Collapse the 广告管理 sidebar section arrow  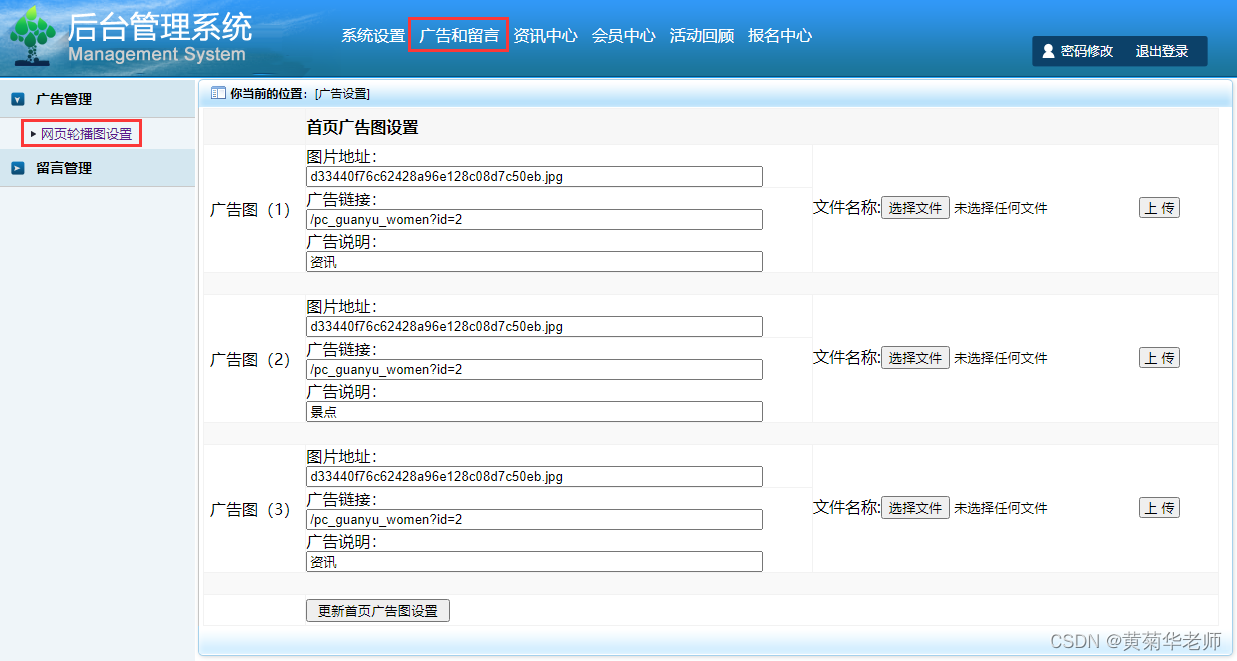[x=18, y=99]
